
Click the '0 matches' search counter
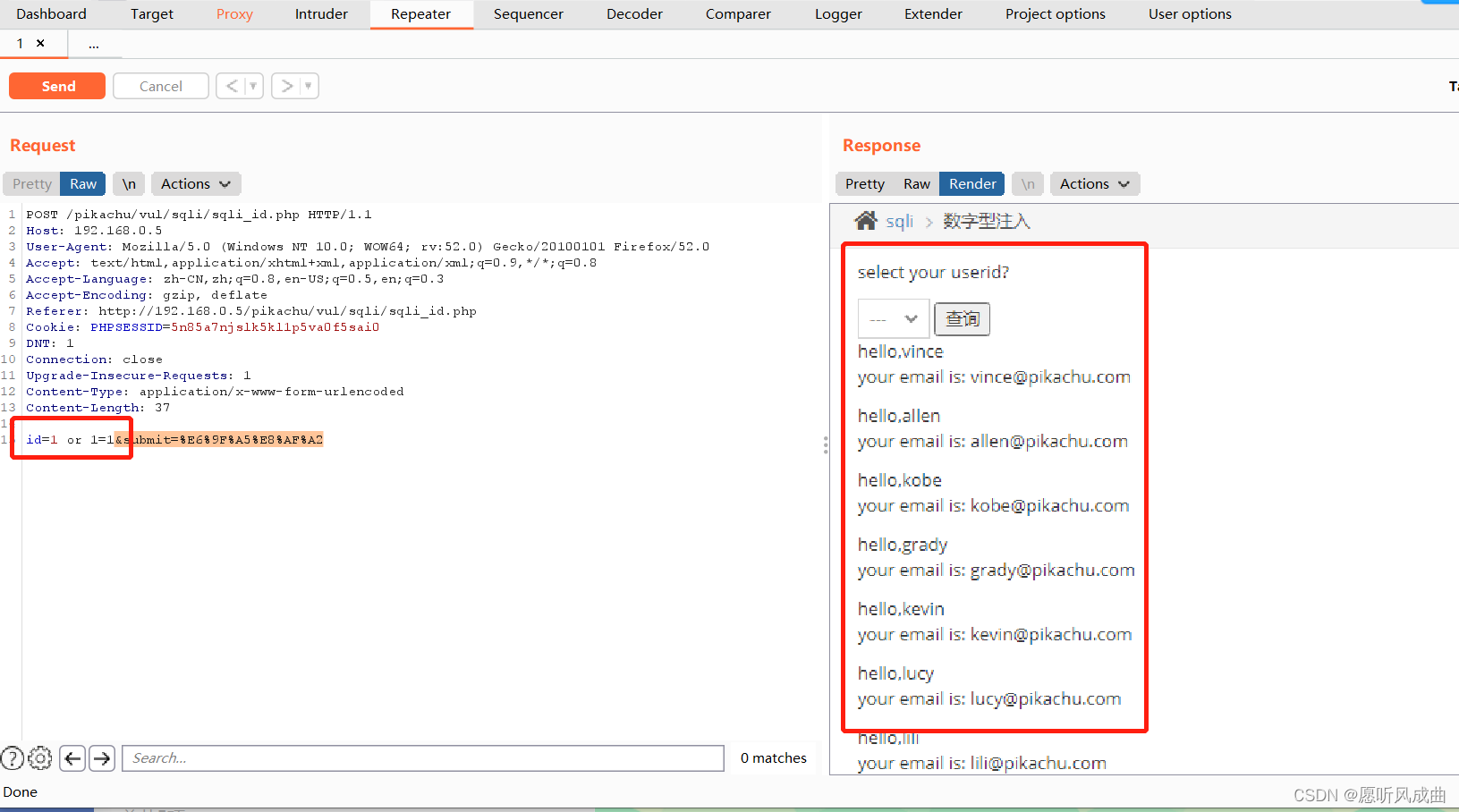coord(774,758)
